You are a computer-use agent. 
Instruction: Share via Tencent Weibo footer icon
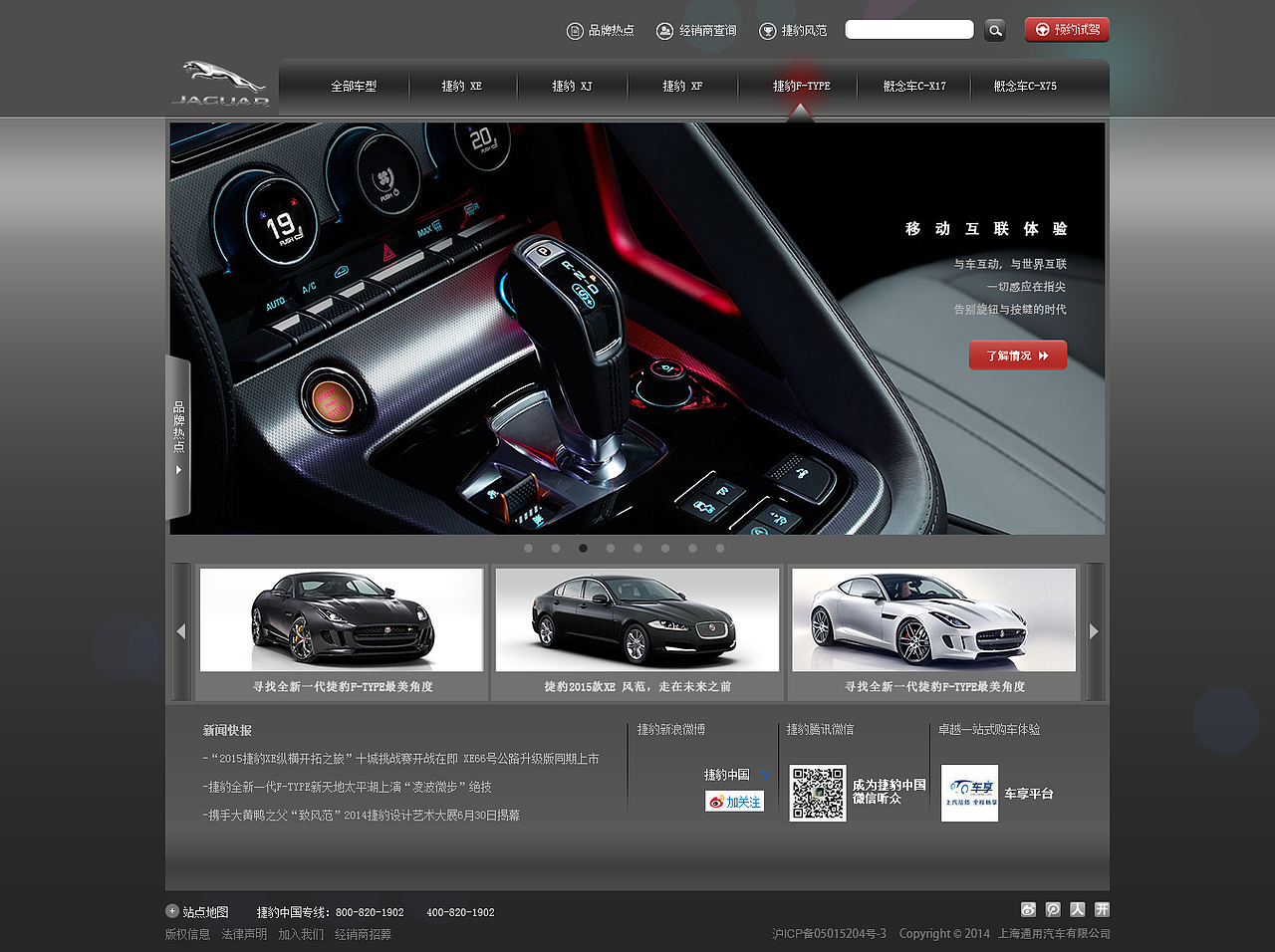pyautogui.click(x=1053, y=909)
